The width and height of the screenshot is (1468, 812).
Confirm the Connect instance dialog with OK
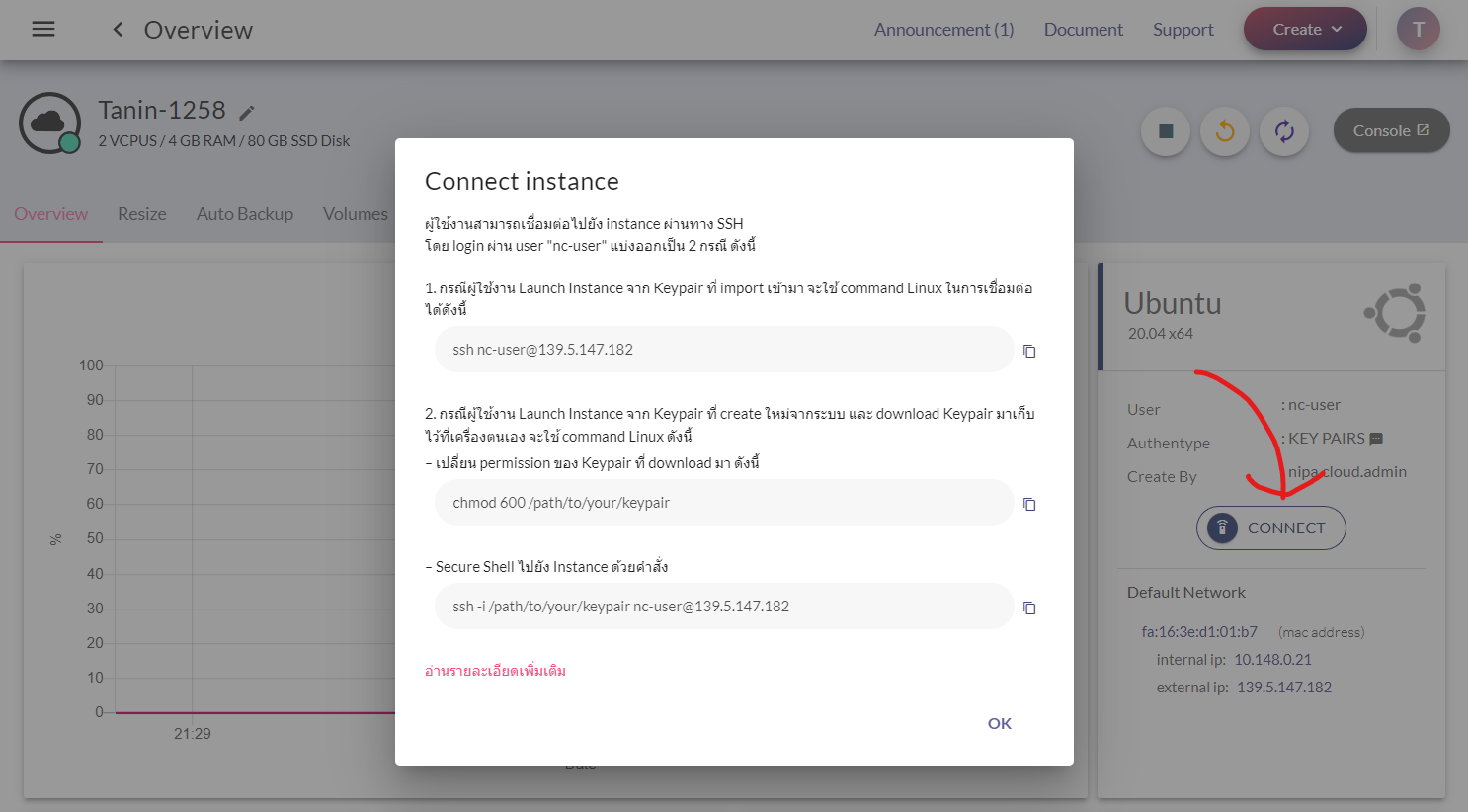(1000, 723)
